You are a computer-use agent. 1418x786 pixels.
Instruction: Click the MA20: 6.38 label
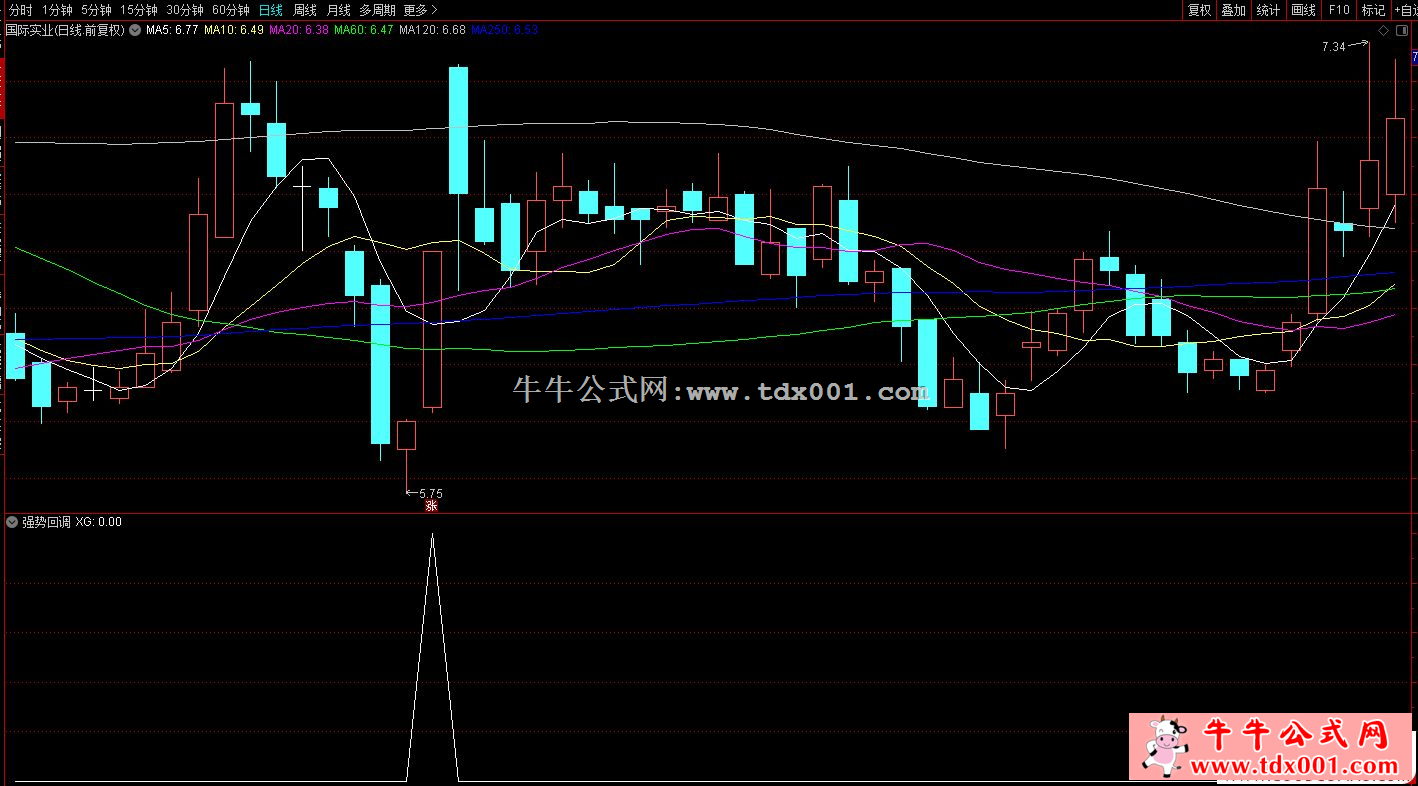299,30
